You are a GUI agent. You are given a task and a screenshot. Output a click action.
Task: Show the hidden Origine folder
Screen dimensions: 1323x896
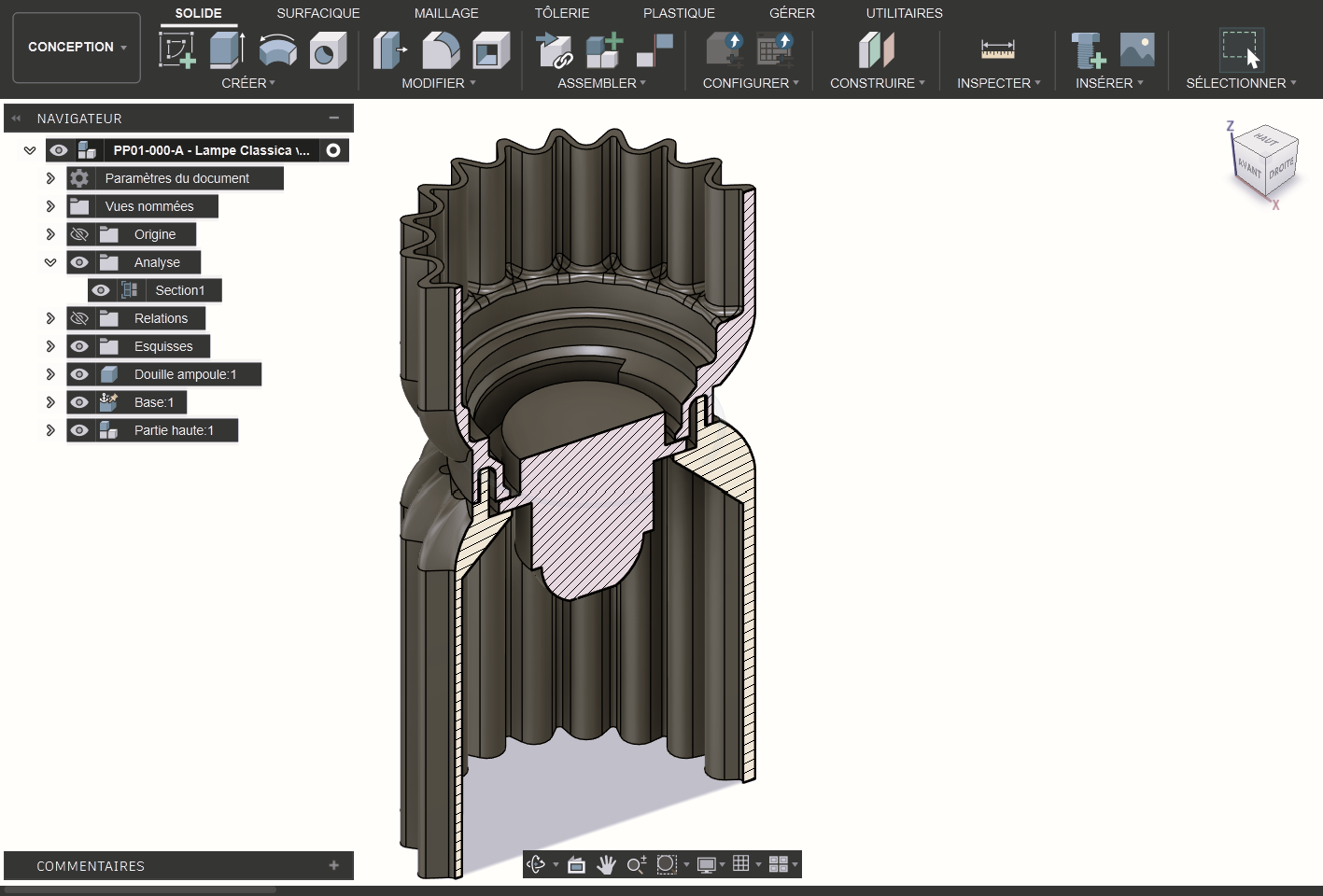pos(79,234)
